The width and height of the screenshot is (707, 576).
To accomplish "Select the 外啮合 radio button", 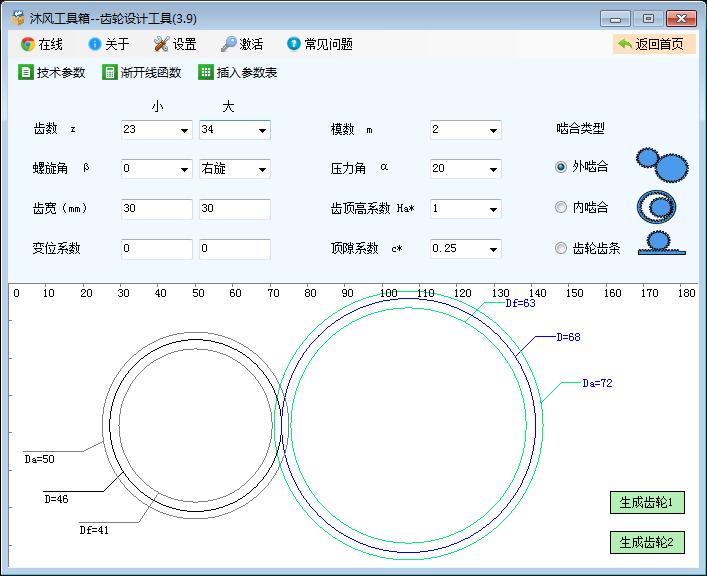I will point(561,167).
